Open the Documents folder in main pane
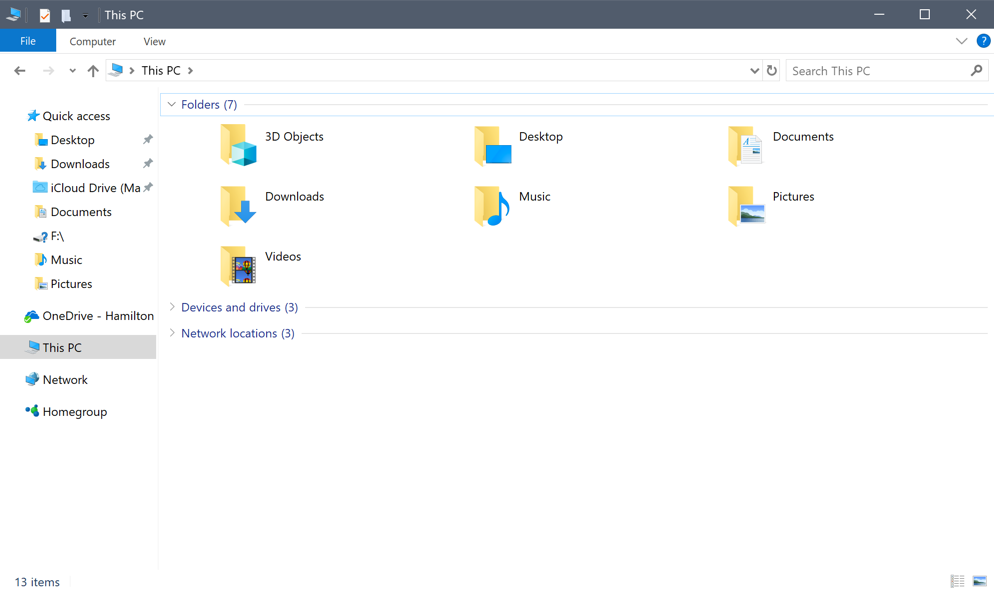Viewport: 994px width, 592px height. (746, 145)
